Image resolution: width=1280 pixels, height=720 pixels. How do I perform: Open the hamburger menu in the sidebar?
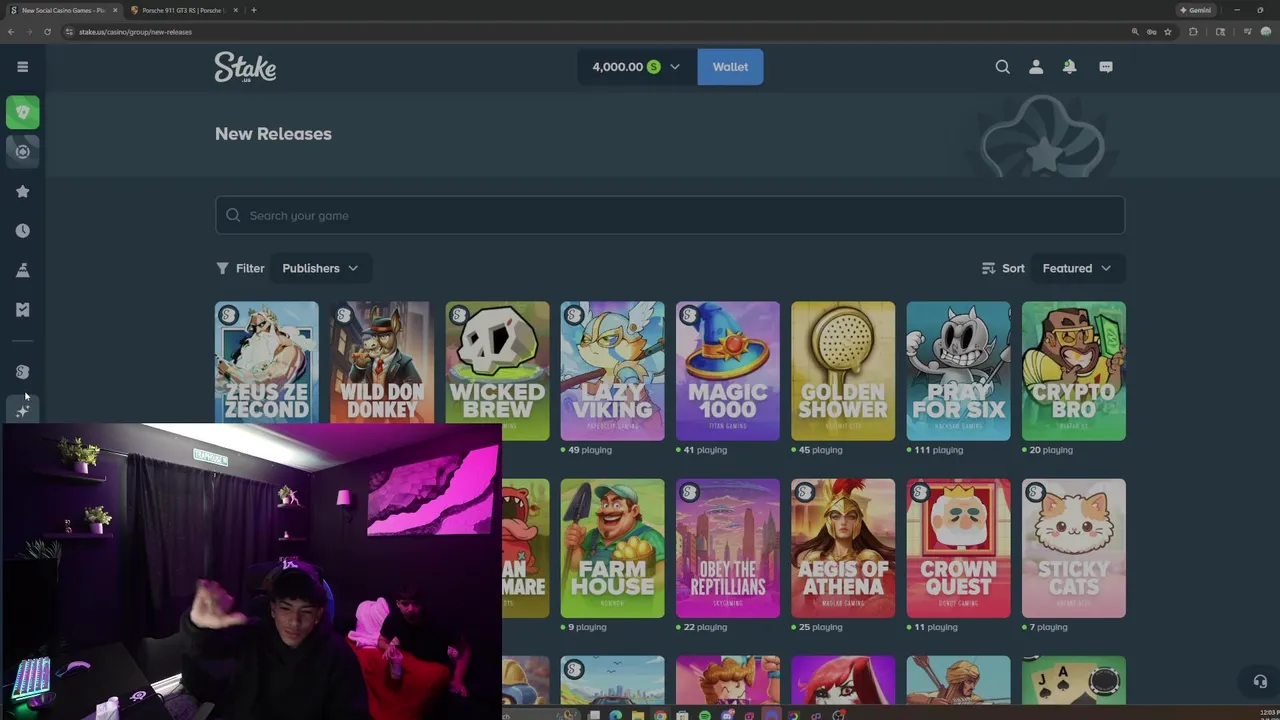point(22,67)
